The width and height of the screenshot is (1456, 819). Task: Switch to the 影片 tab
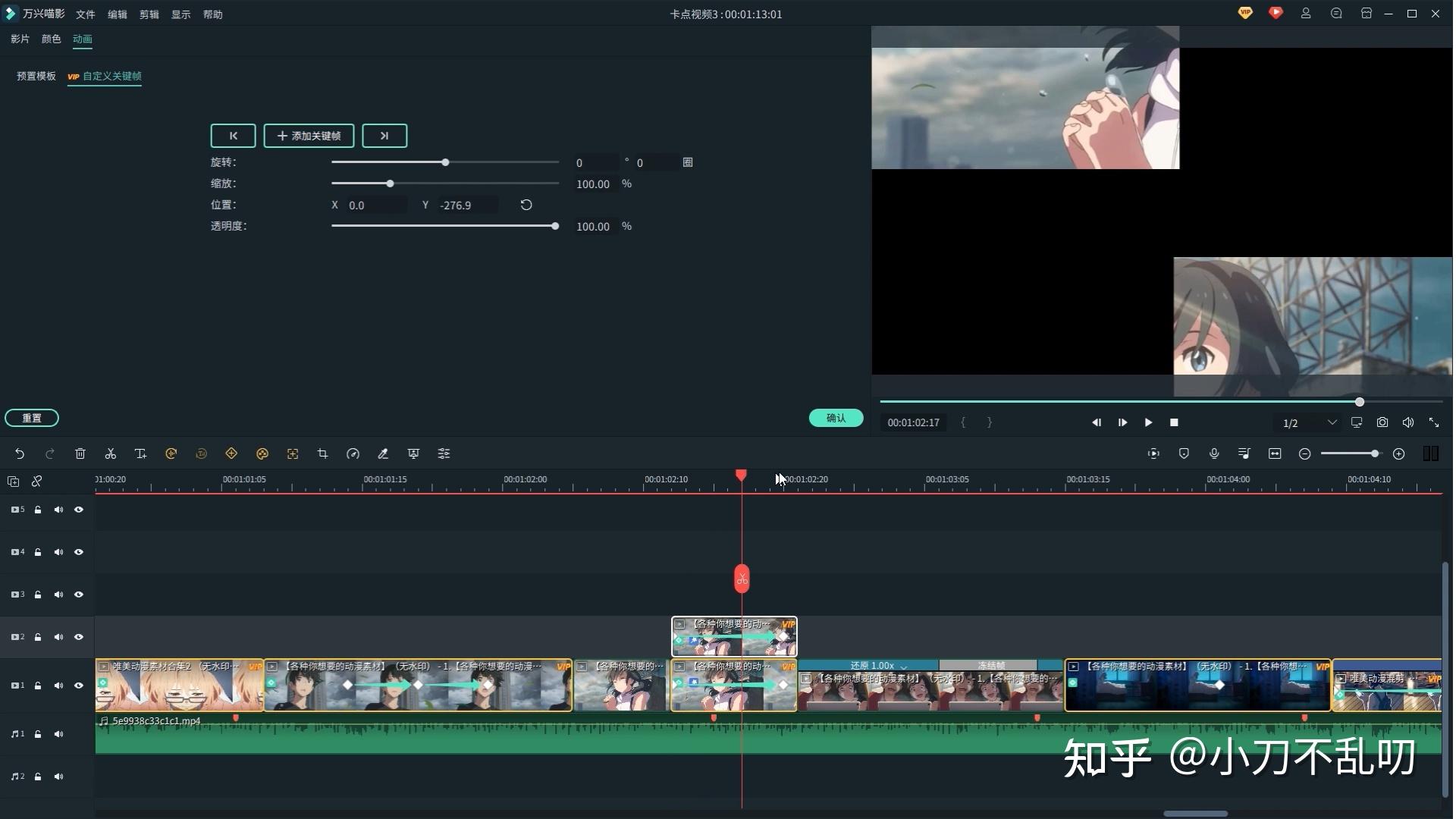pos(20,39)
